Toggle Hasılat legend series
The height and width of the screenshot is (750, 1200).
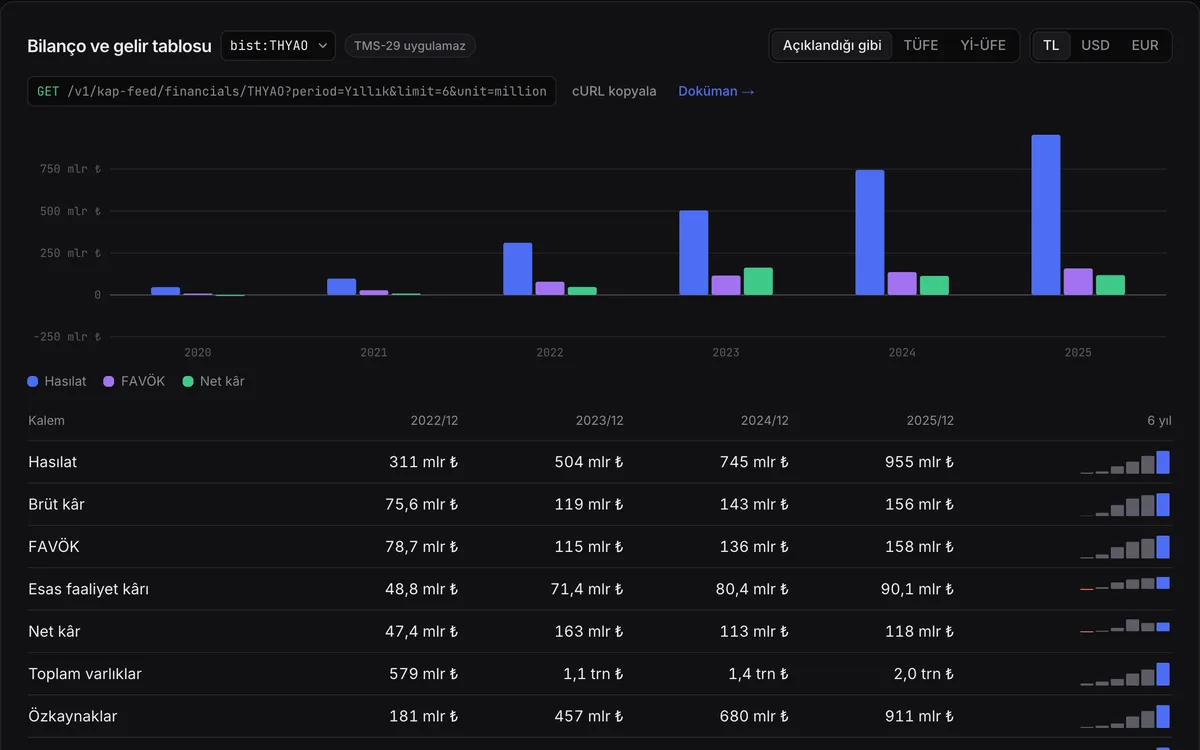57,381
